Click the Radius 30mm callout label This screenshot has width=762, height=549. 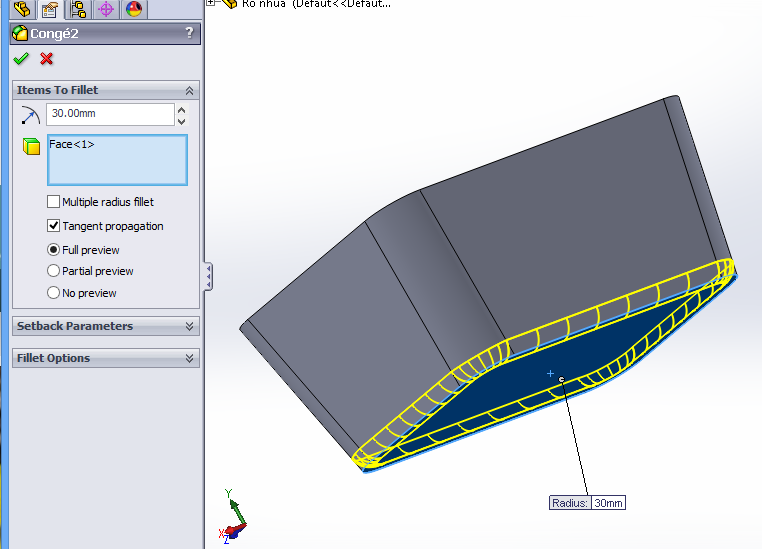[x=588, y=503]
